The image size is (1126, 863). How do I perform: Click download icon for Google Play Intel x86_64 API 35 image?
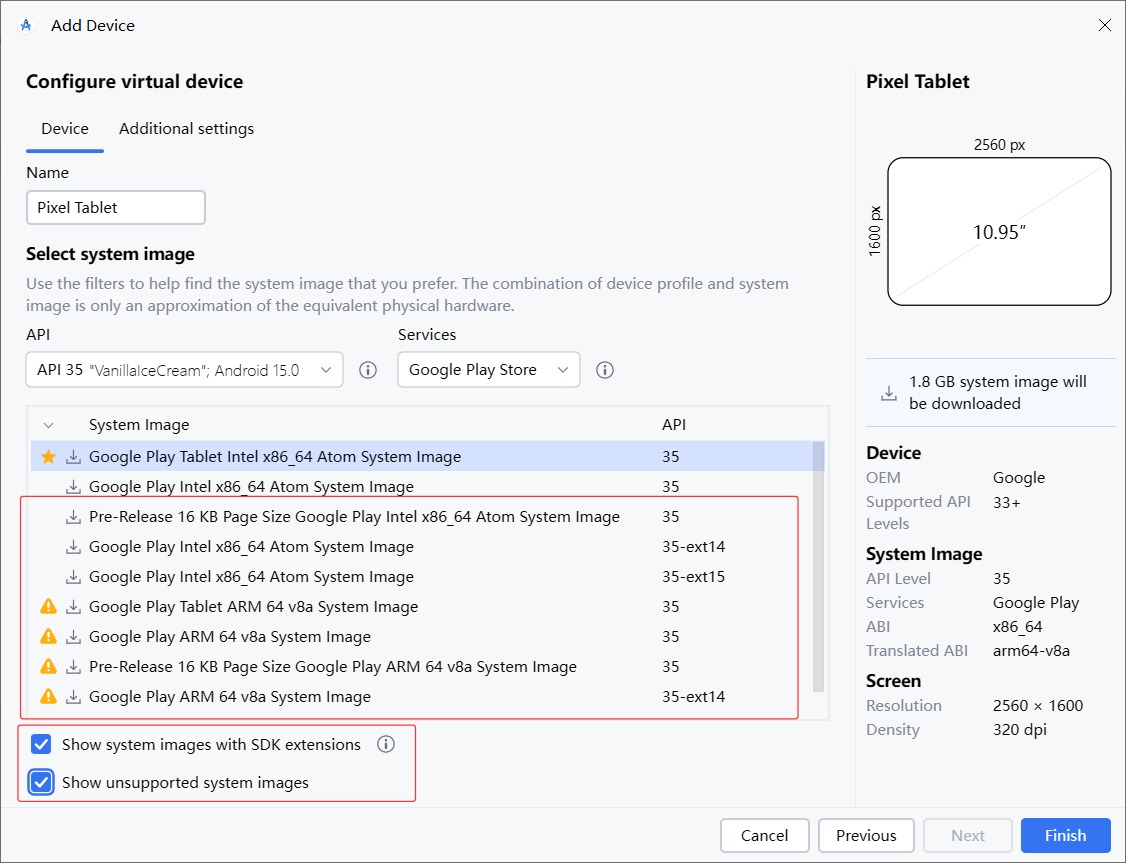pyautogui.click(x=73, y=487)
